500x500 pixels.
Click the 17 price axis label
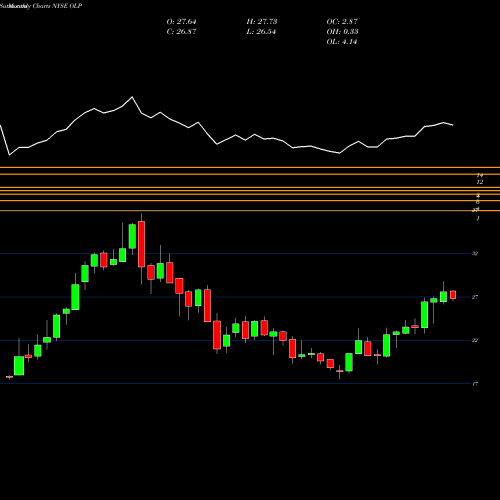[475, 384]
